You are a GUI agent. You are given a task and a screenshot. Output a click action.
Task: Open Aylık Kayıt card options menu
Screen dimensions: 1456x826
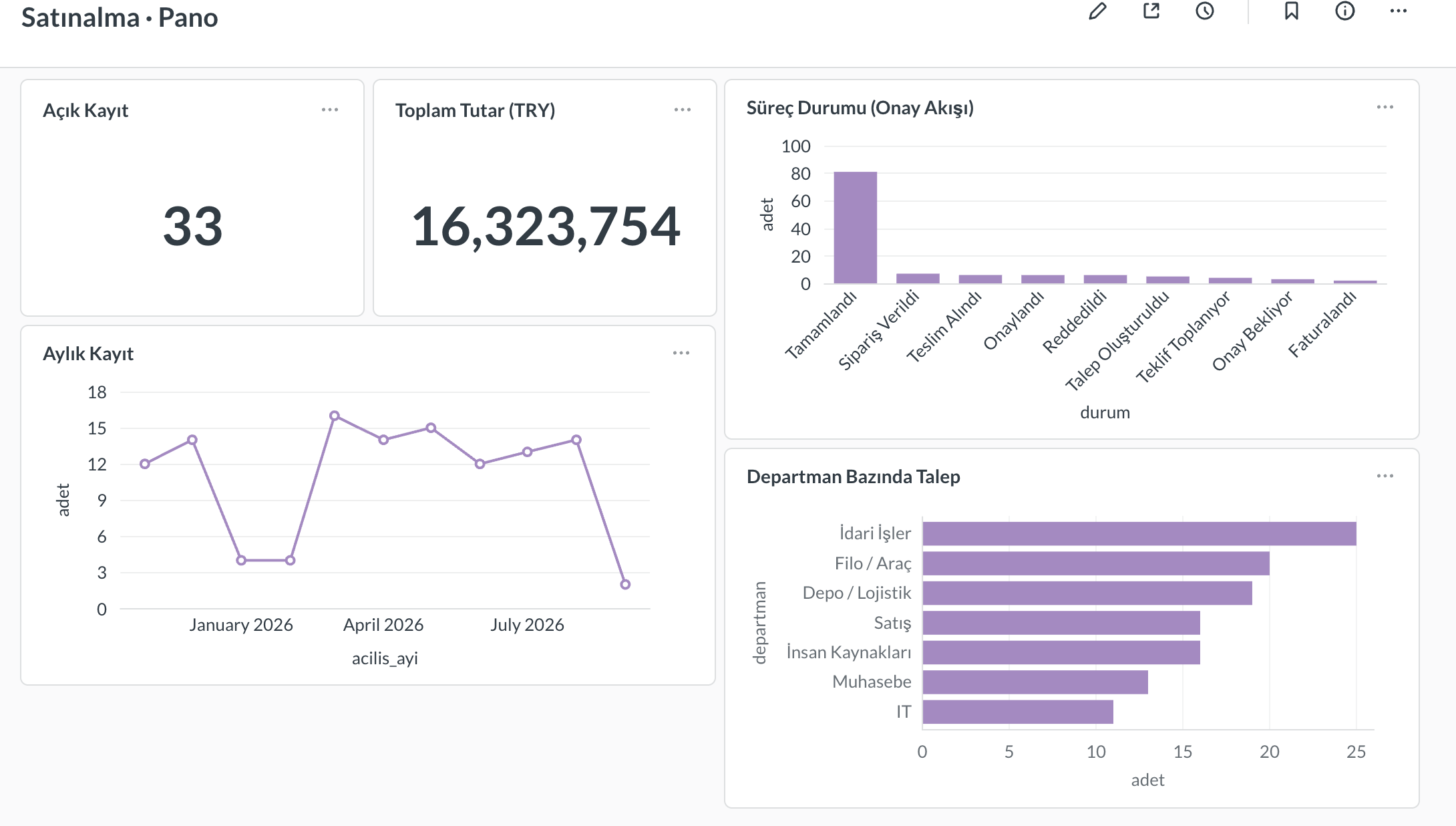point(681,353)
